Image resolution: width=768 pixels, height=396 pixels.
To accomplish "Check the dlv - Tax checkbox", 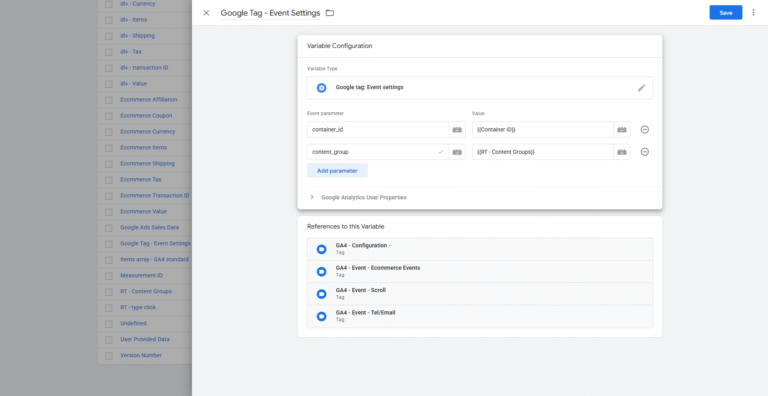I will tap(109, 52).
